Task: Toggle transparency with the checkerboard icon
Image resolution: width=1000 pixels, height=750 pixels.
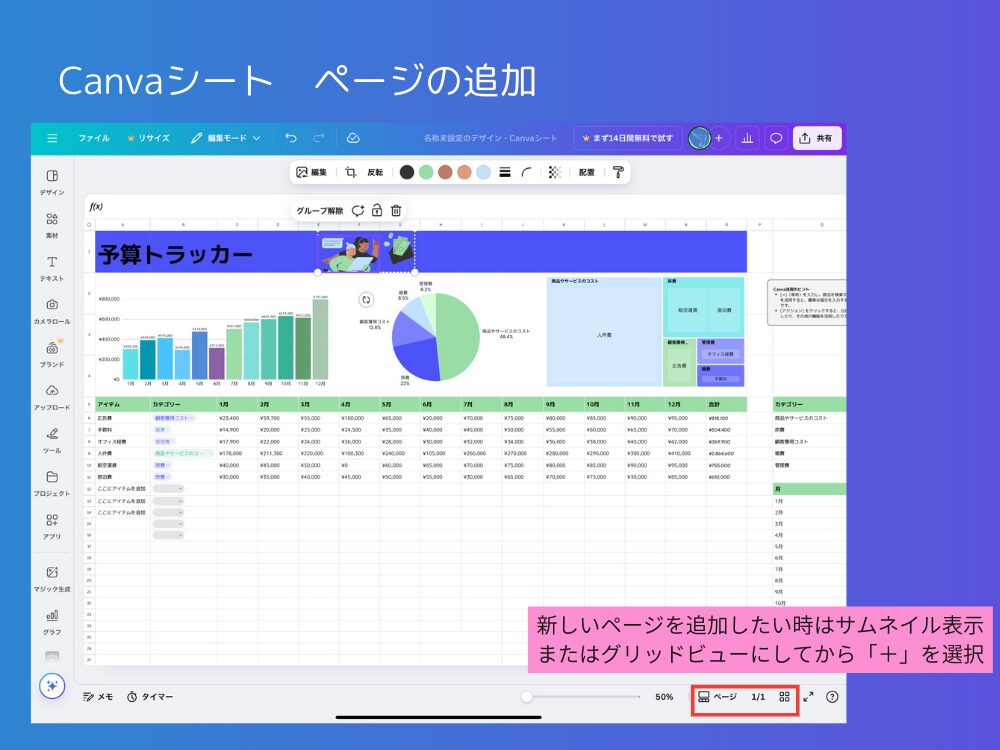Action: coord(554,172)
